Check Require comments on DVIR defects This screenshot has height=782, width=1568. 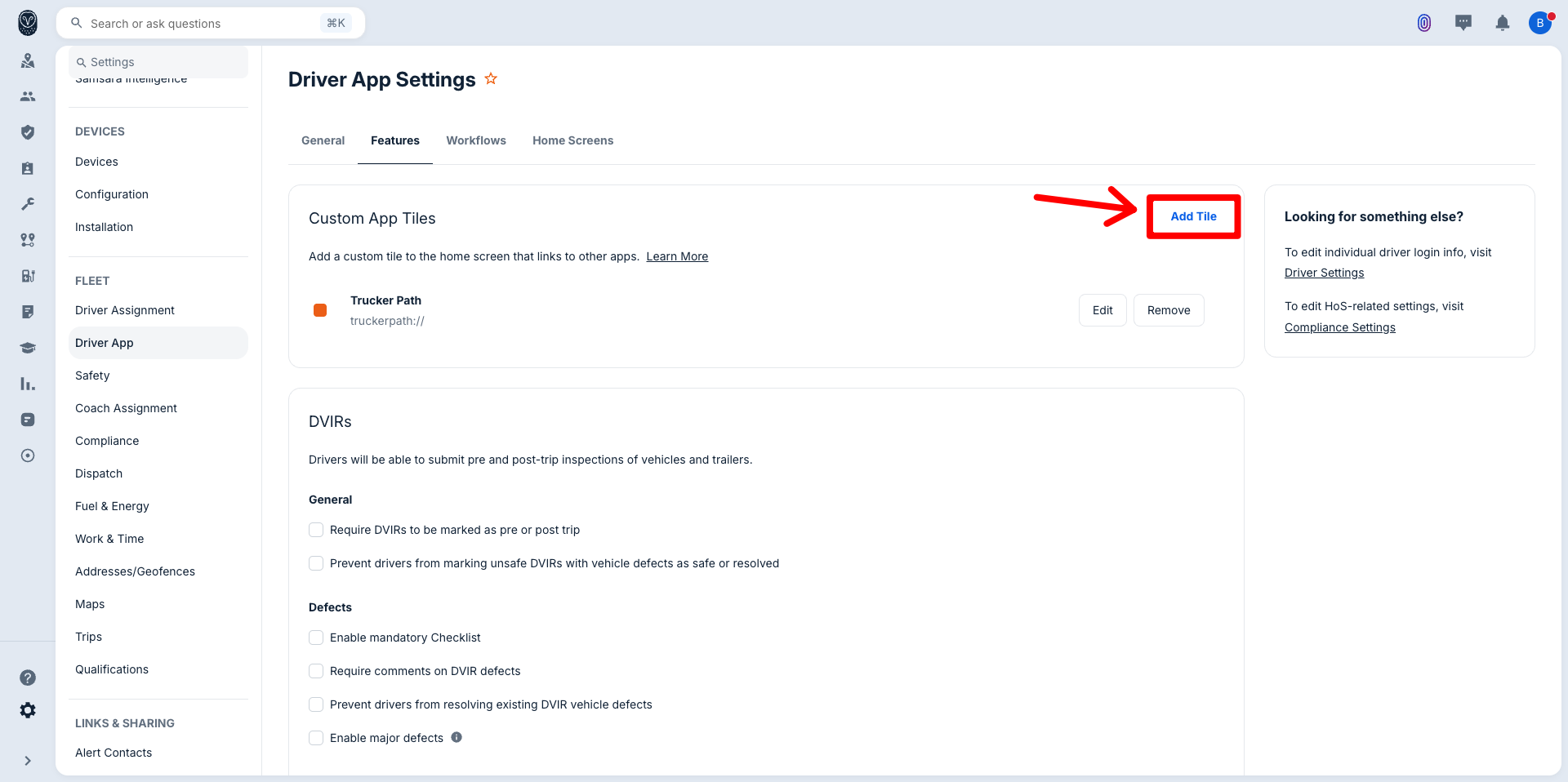tap(316, 671)
